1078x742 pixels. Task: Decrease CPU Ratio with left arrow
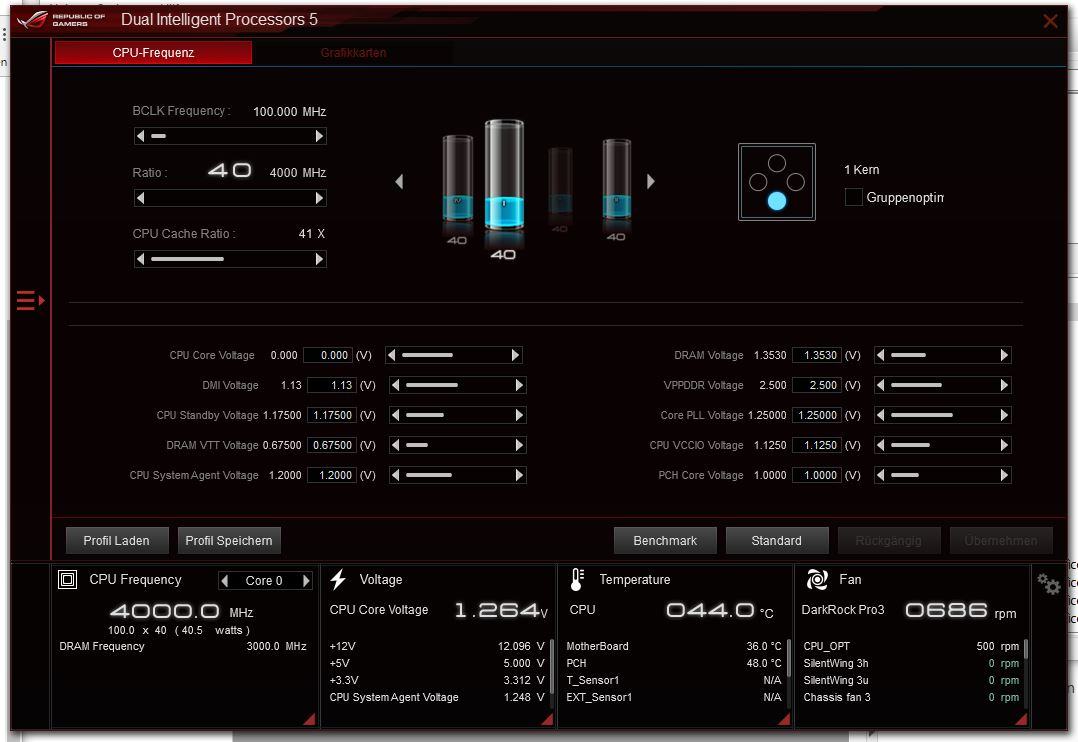pyautogui.click(x=141, y=198)
